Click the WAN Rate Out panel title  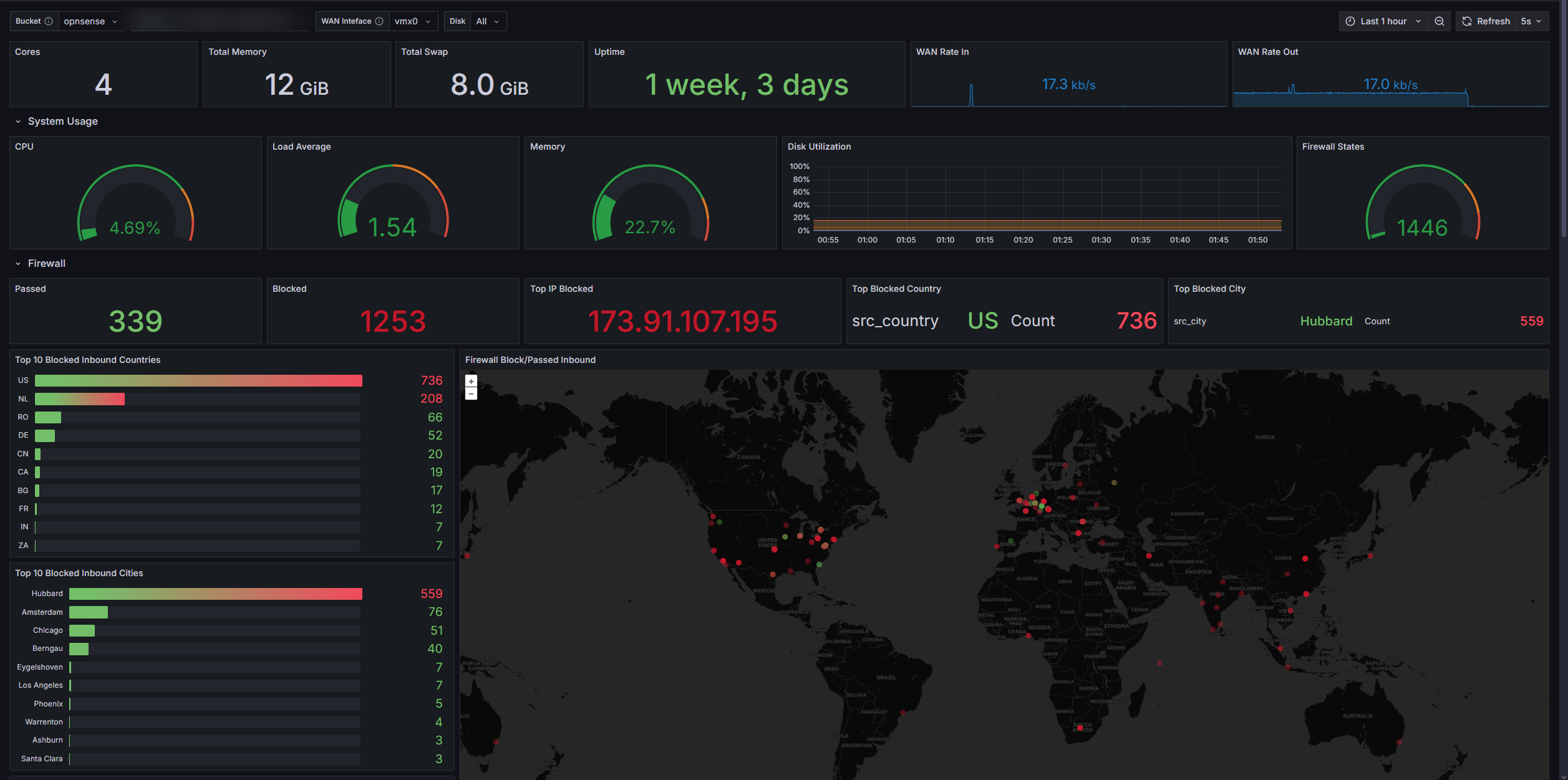[x=1268, y=52]
